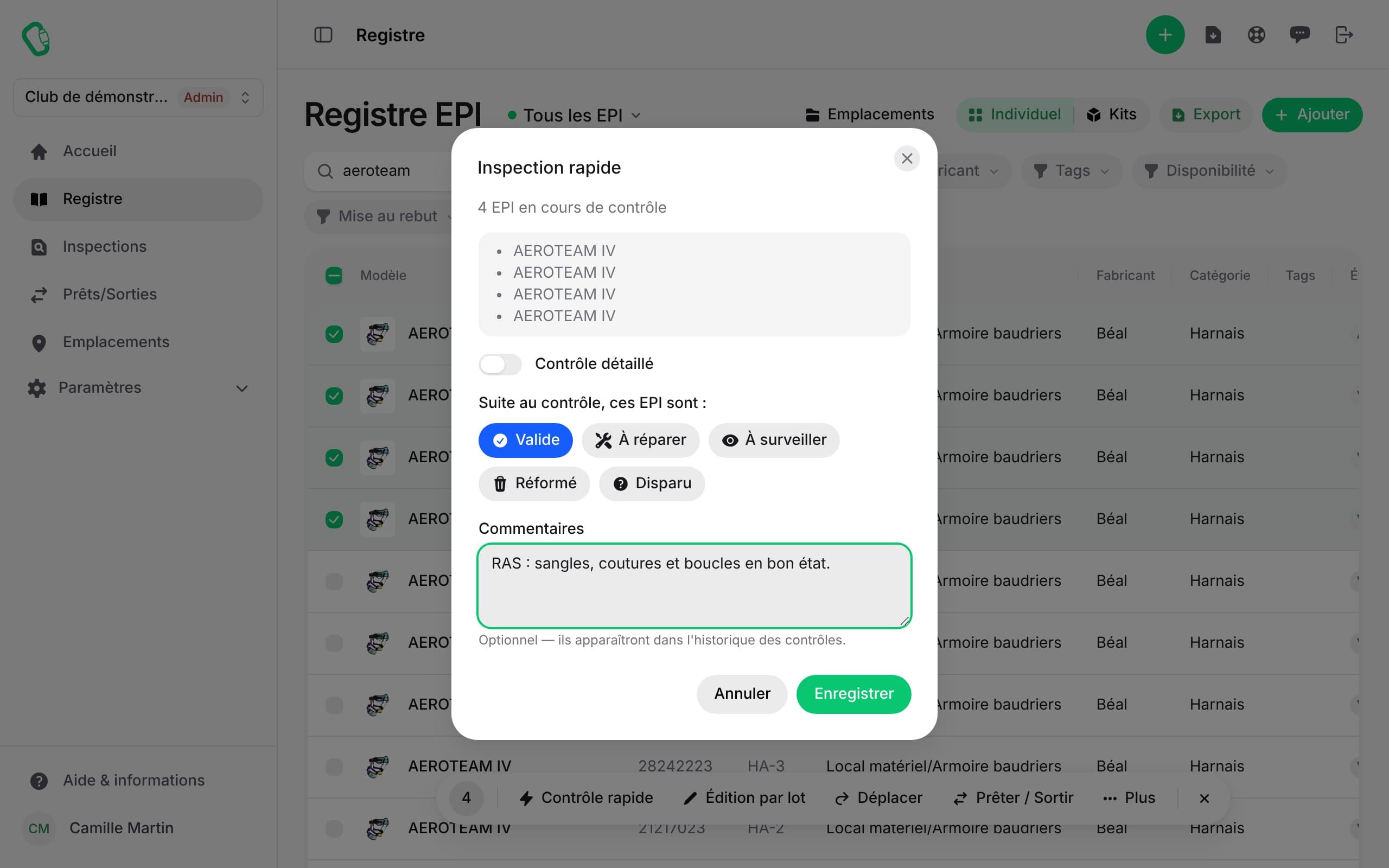Select the Disparu status
Viewport: 1389px width, 868px height.
click(652, 484)
